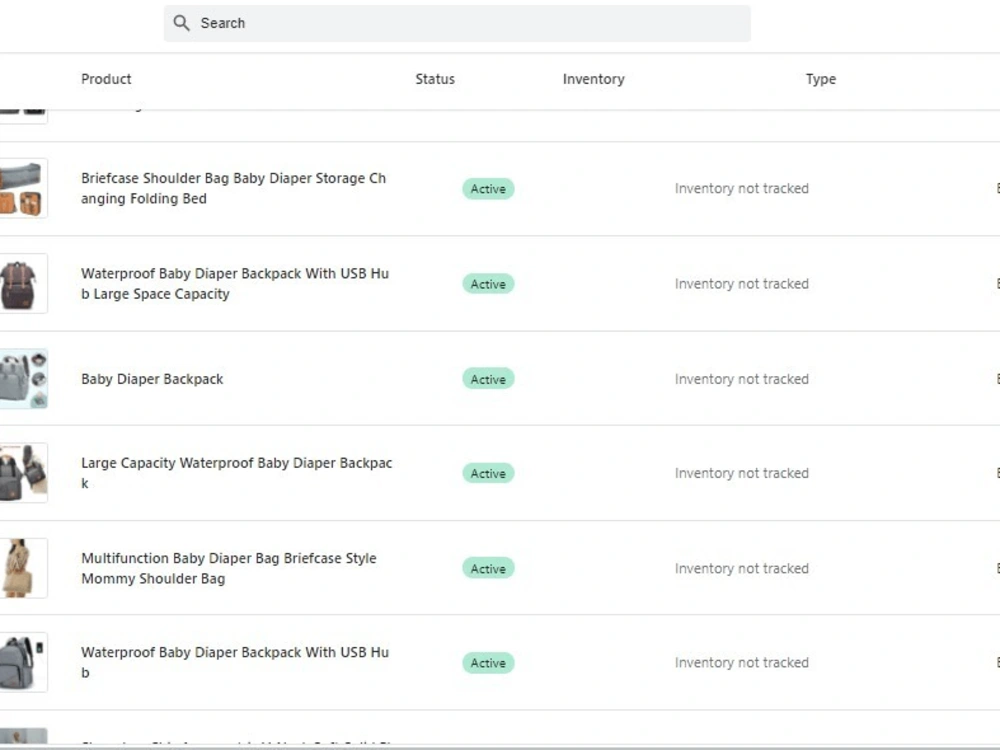Image resolution: width=1000 pixels, height=750 pixels.
Task: Open Waterproof Baby Diaper Backpack Large Space thumbnail
Action: tap(24, 284)
